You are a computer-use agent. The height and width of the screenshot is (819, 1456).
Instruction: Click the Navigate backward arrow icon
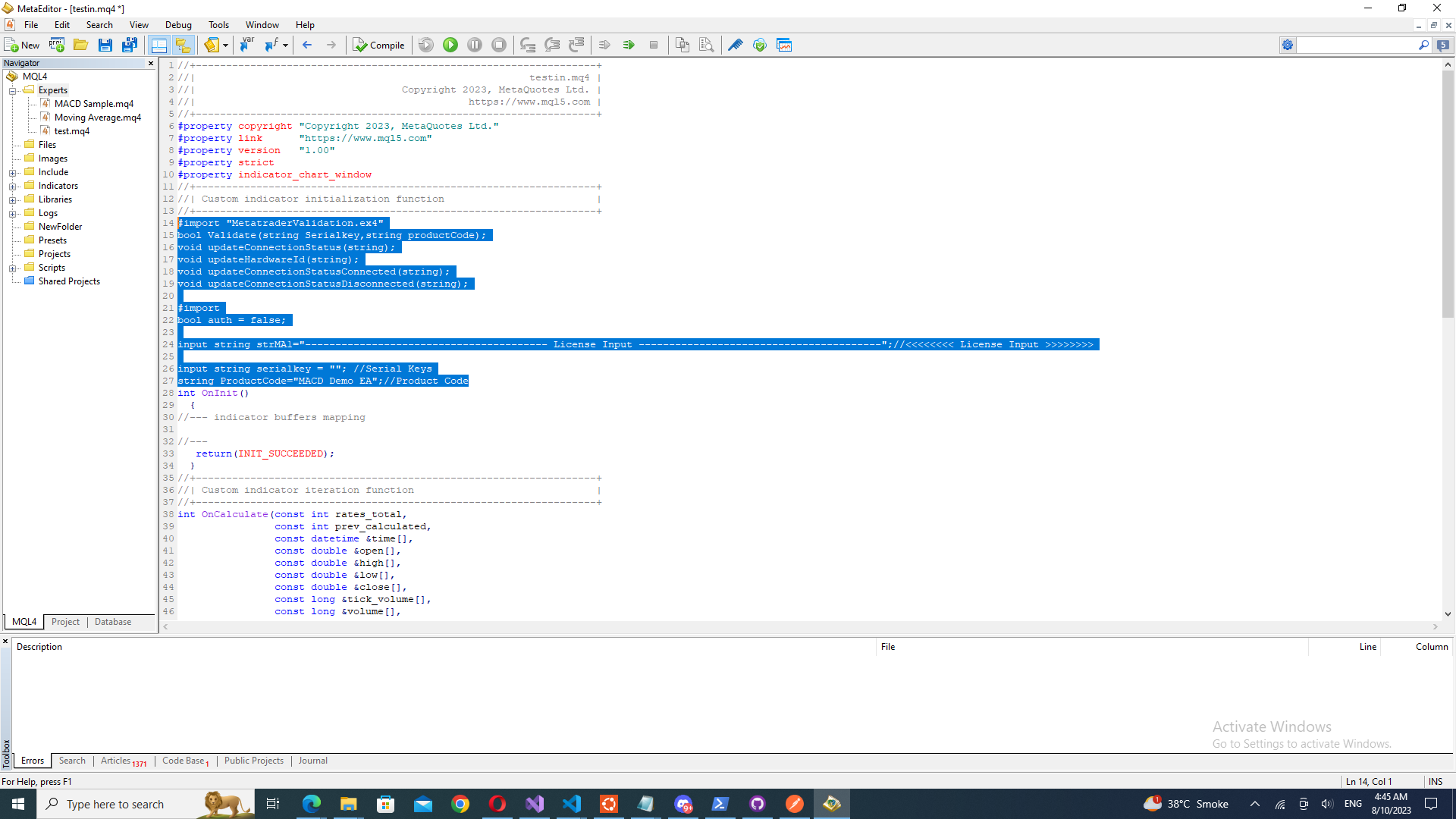click(307, 45)
